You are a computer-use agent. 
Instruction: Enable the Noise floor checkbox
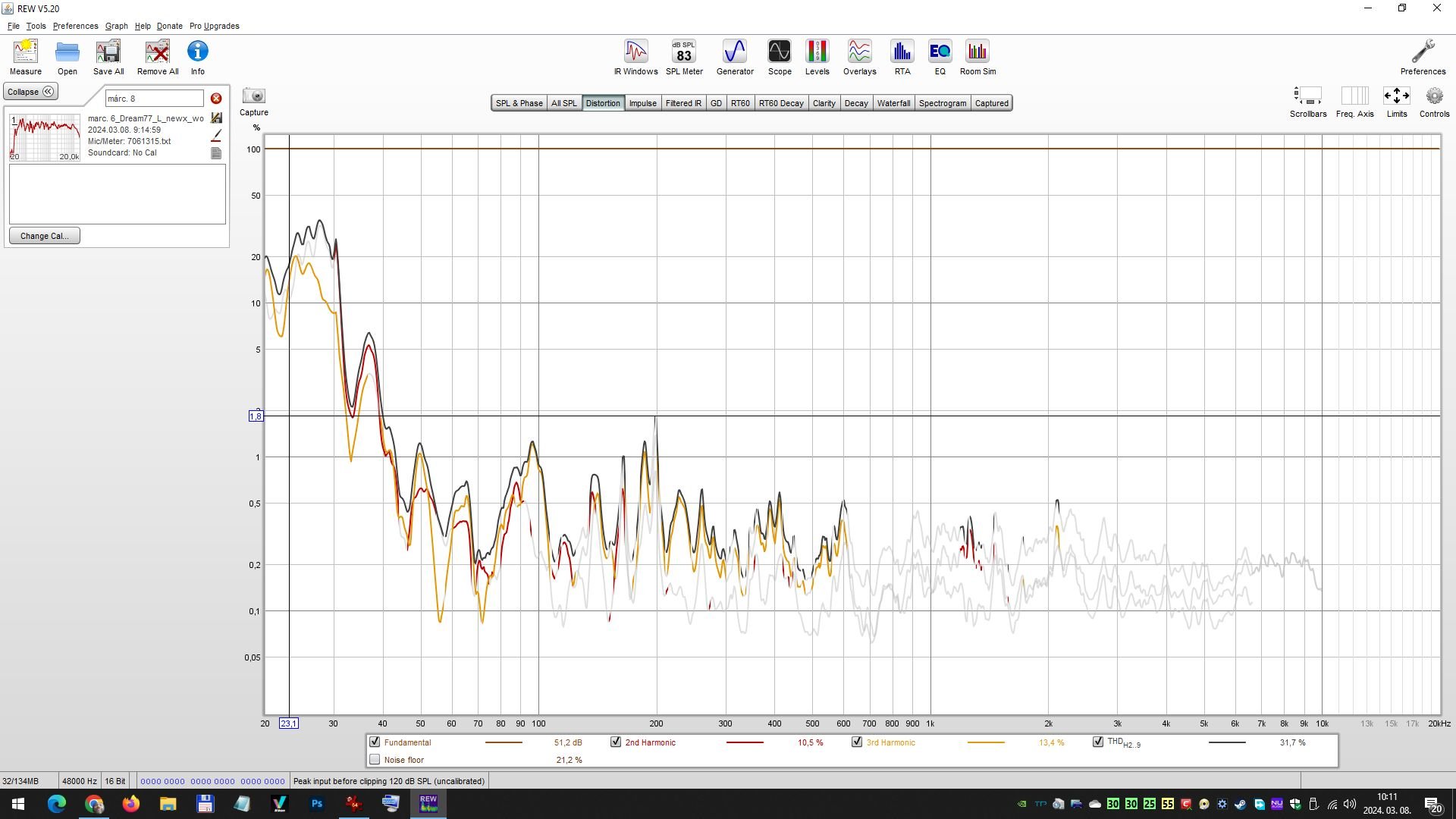click(x=375, y=759)
